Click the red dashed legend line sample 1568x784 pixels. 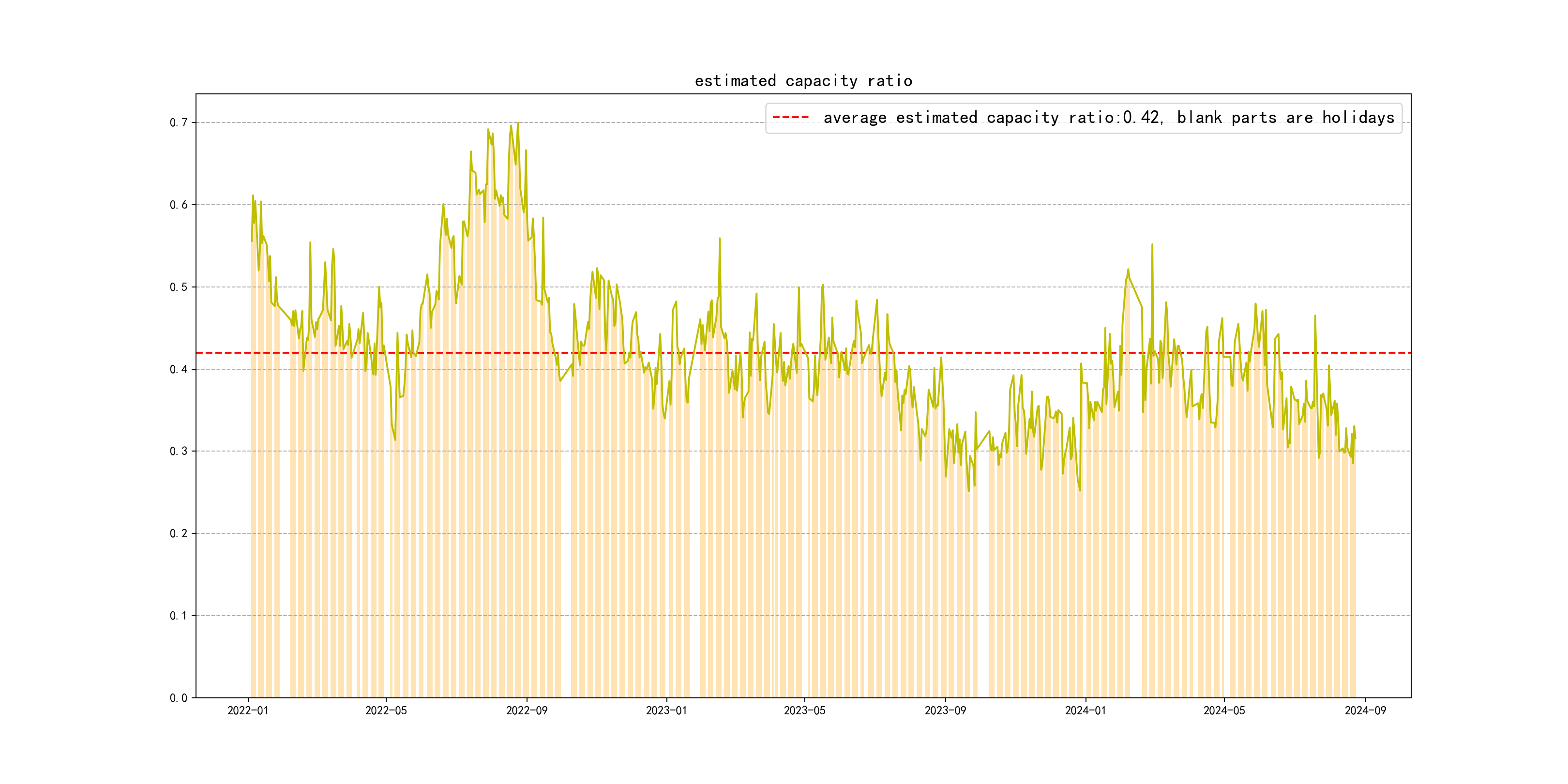(790, 118)
